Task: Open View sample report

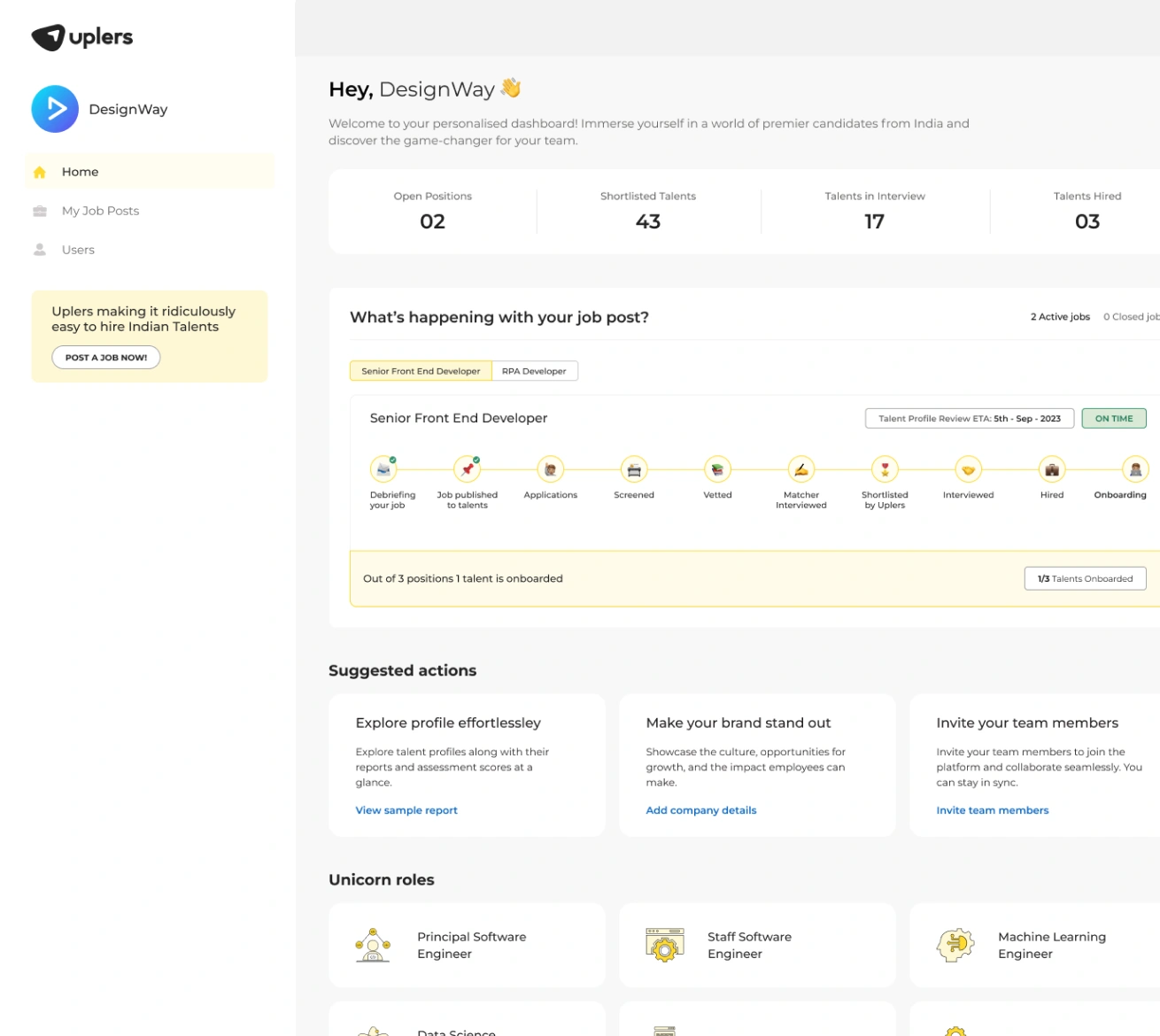Action: pos(406,810)
